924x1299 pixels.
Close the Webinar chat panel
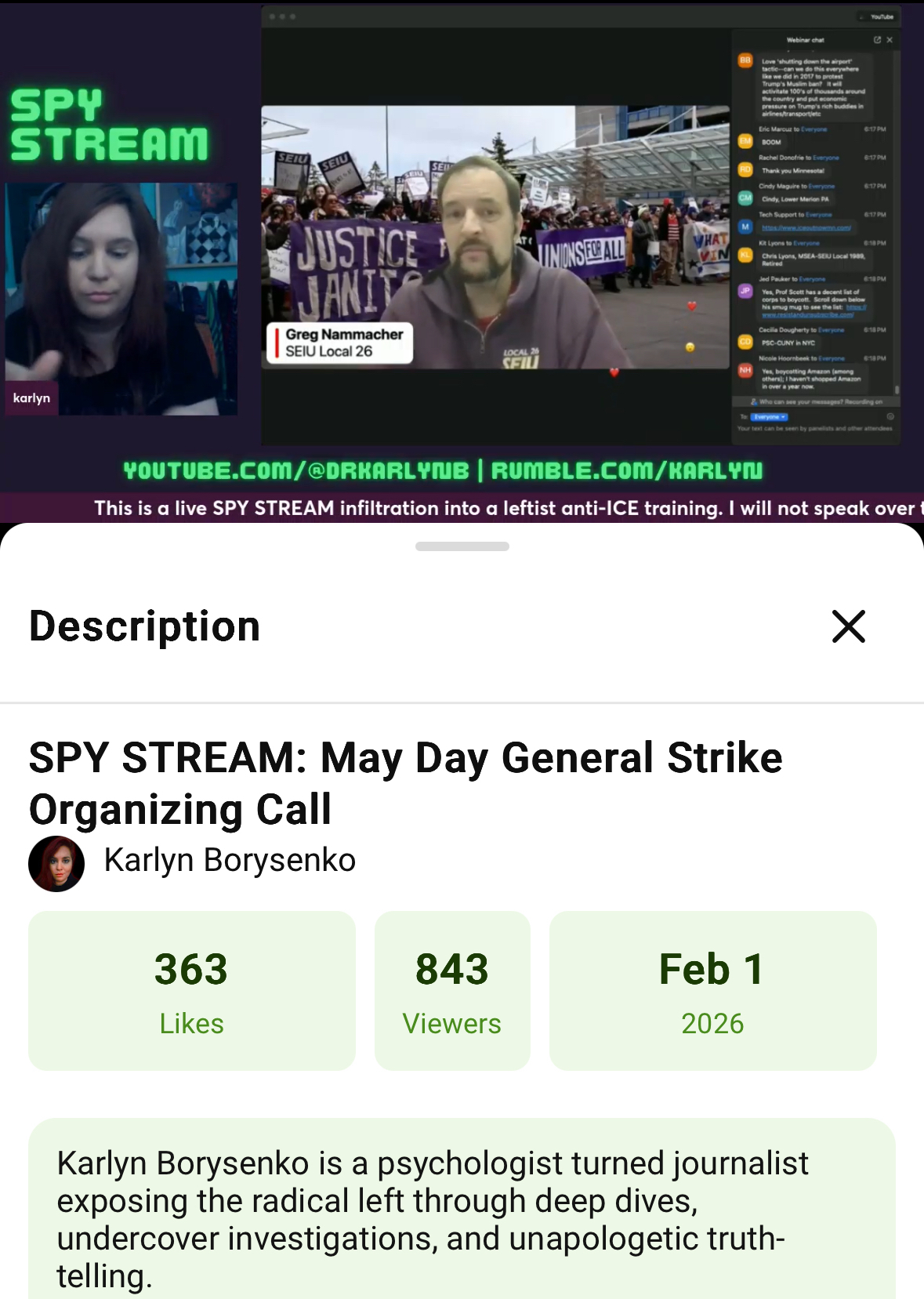890,39
